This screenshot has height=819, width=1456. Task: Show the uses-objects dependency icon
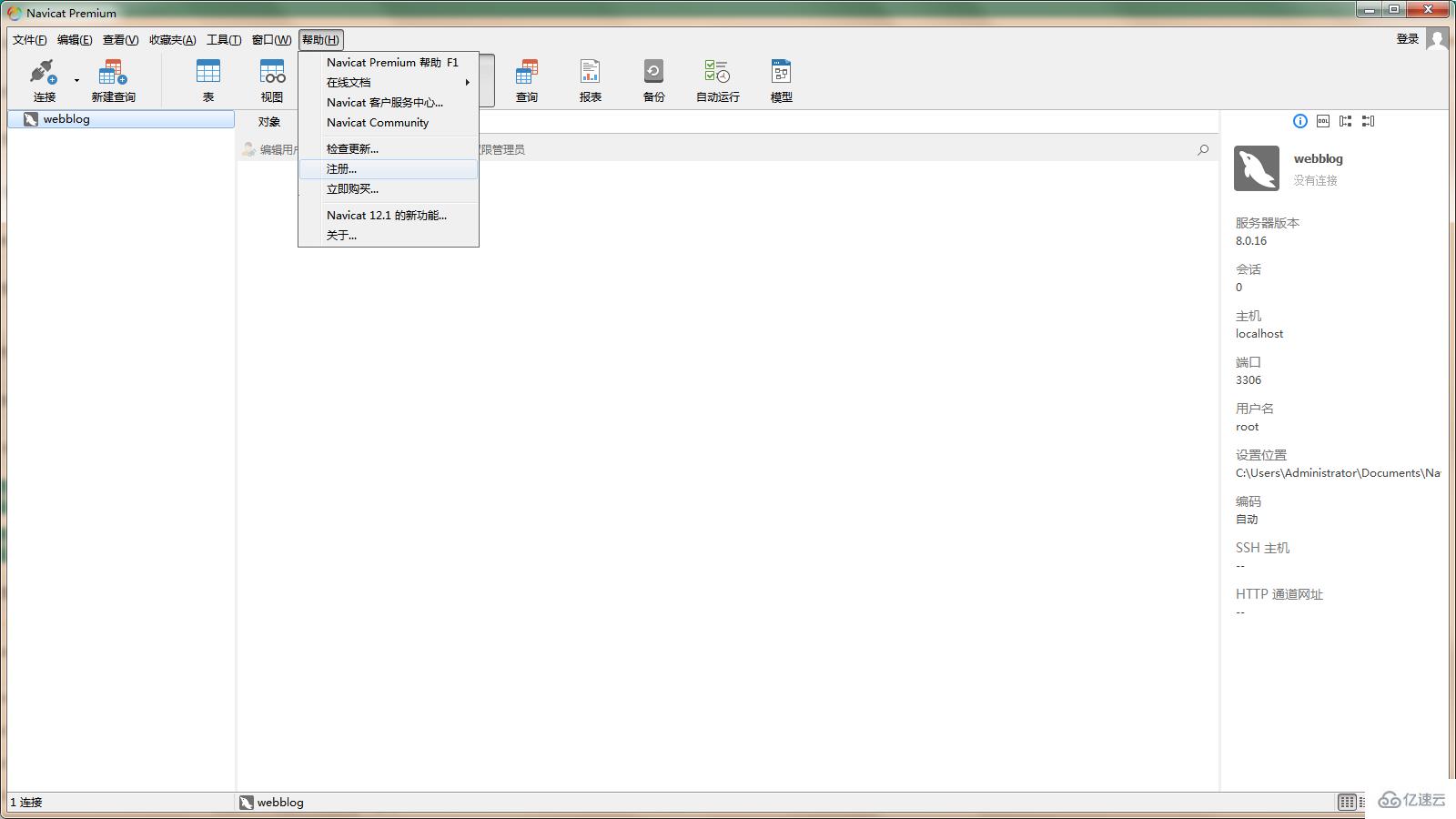[x=1346, y=121]
